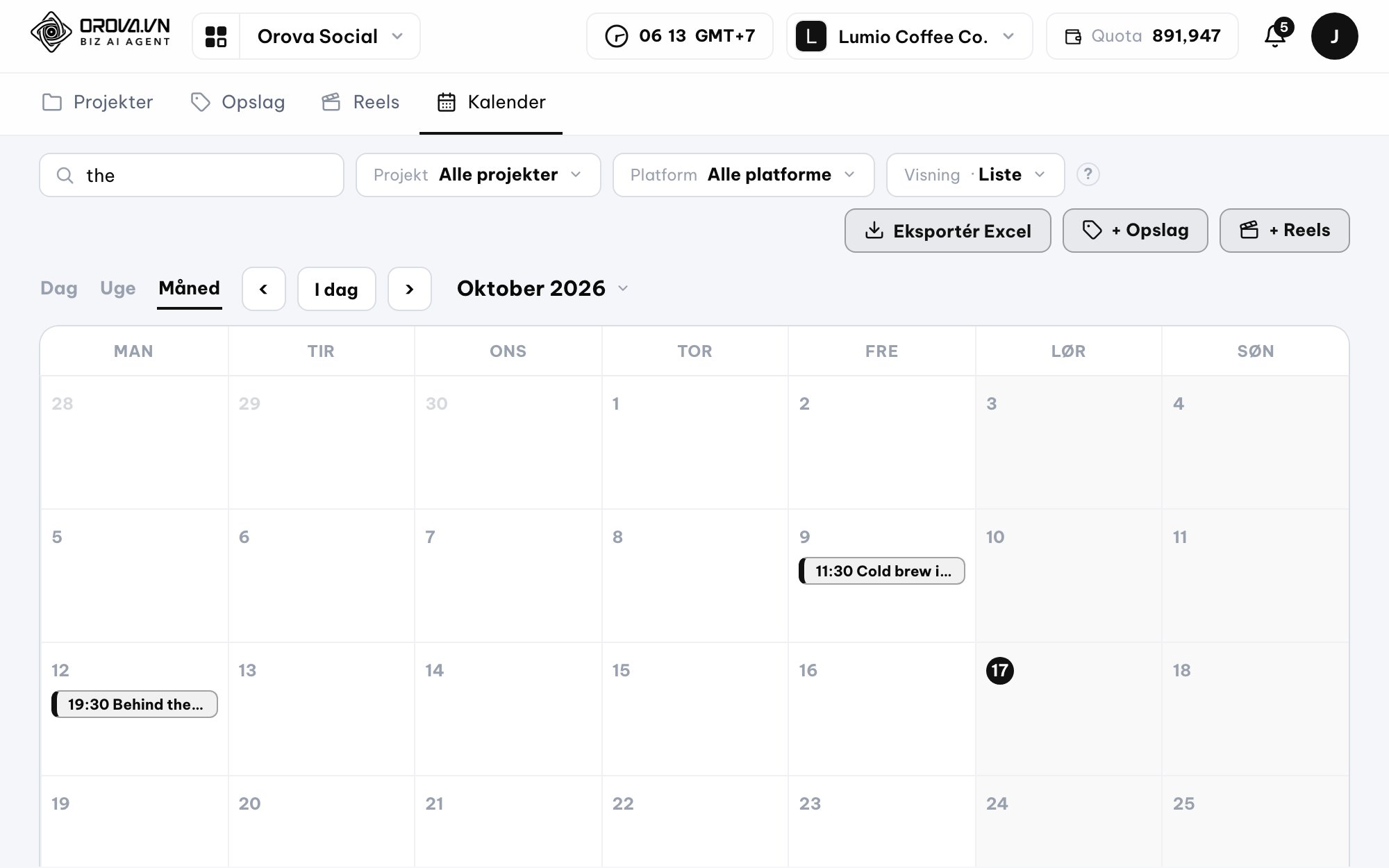Click the Quota wallet icon
This screenshot has height=868, width=1389.
tap(1073, 36)
